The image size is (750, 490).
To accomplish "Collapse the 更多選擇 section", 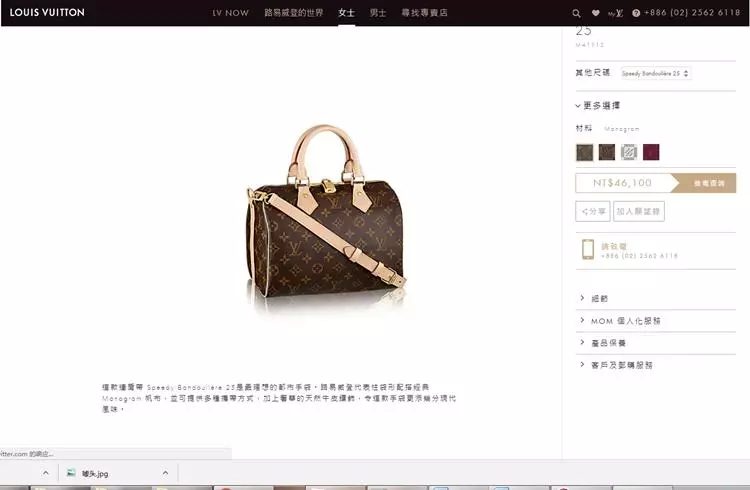I will pos(598,106).
